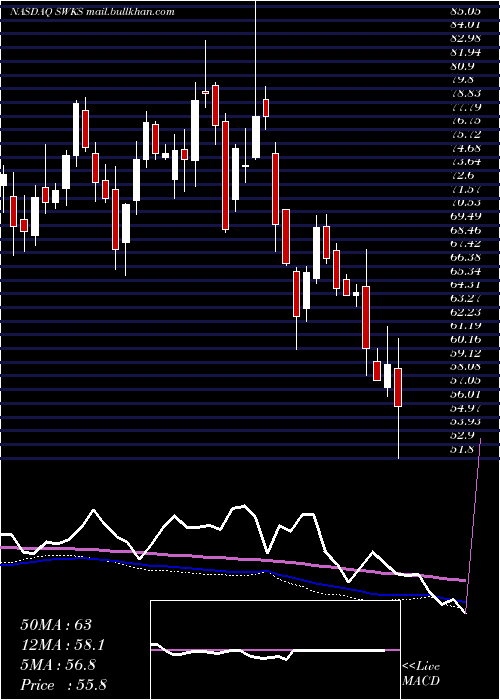Viewport: 500px width, 700px height.
Task: Select the 63.27 price level label
Action: [x=466, y=300]
